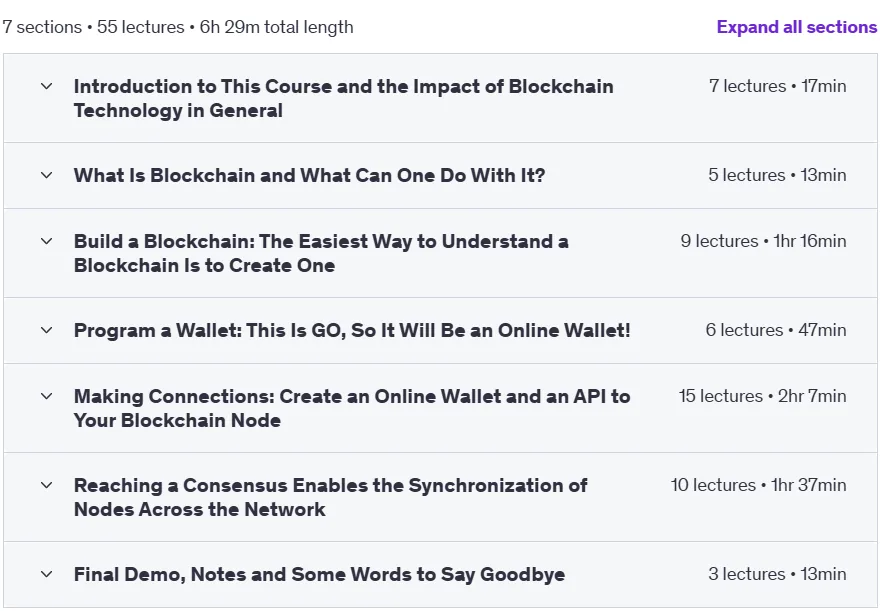880x611 pixels.
Task: Select Program a Wallet section heading
Action: [352, 330]
